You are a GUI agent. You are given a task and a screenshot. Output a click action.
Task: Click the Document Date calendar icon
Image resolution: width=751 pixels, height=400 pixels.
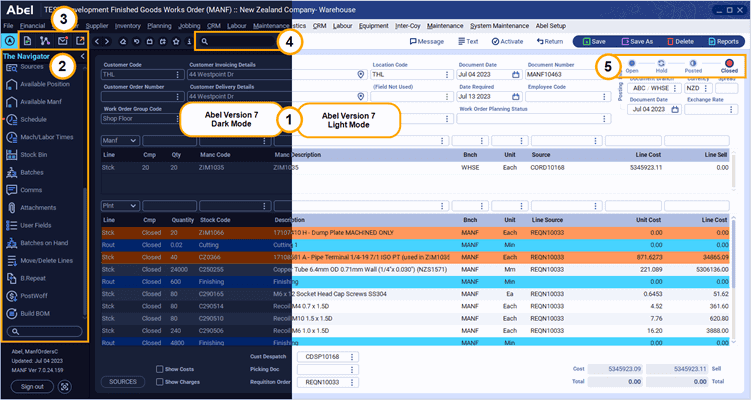[517, 75]
